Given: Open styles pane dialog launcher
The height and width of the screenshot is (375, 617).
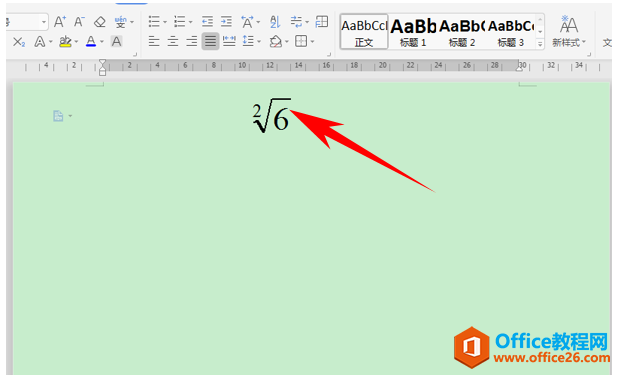Looking at the screenshot, I should tap(589, 54).
